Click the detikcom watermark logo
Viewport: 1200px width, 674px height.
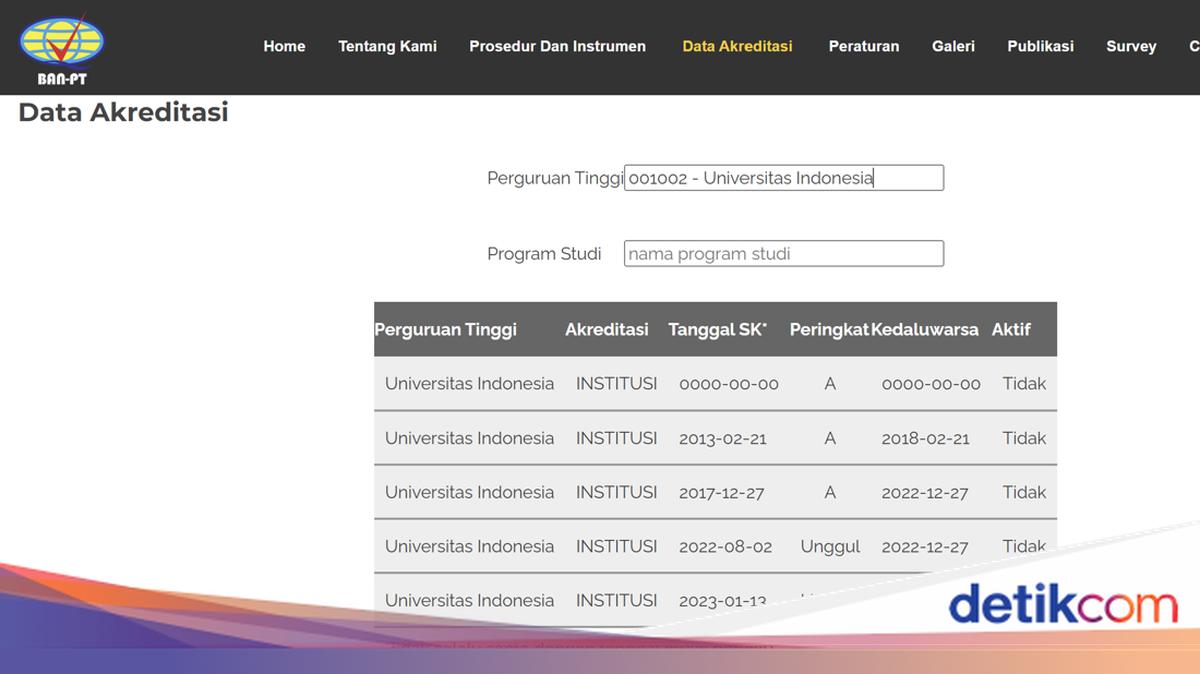(x=1062, y=605)
